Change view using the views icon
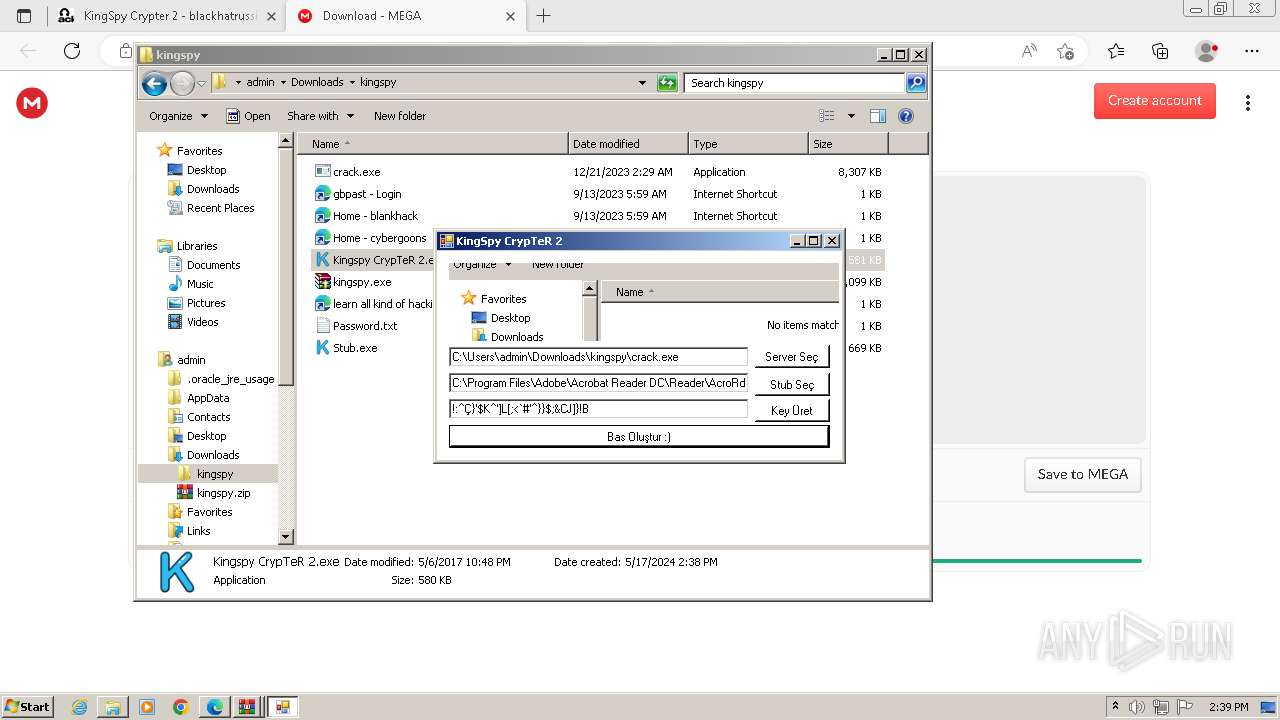The height and width of the screenshot is (720, 1280). (827, 116)
